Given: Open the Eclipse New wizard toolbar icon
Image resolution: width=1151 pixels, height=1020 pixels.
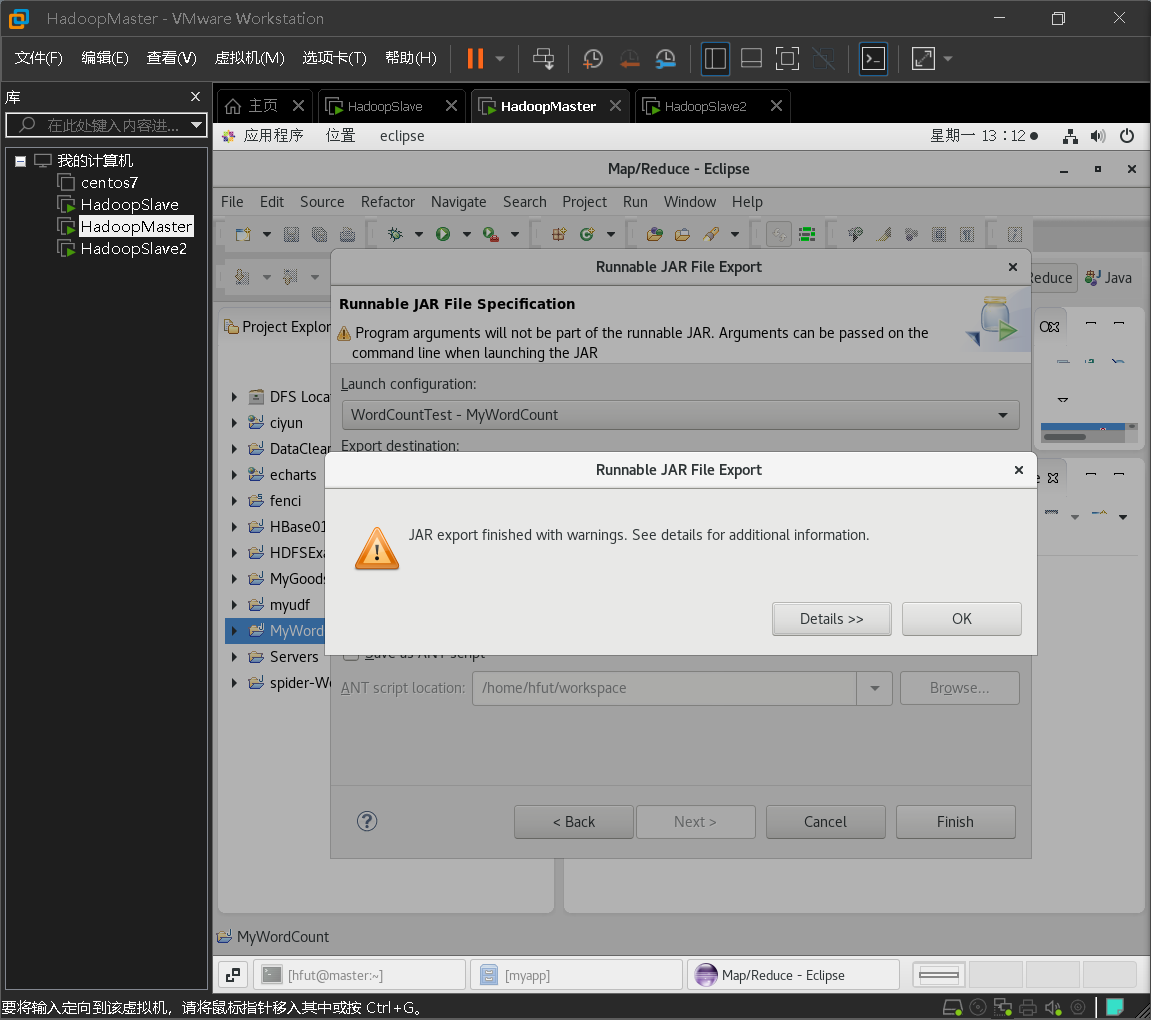Looking at the screenshot, I should (x=243, y=235).
